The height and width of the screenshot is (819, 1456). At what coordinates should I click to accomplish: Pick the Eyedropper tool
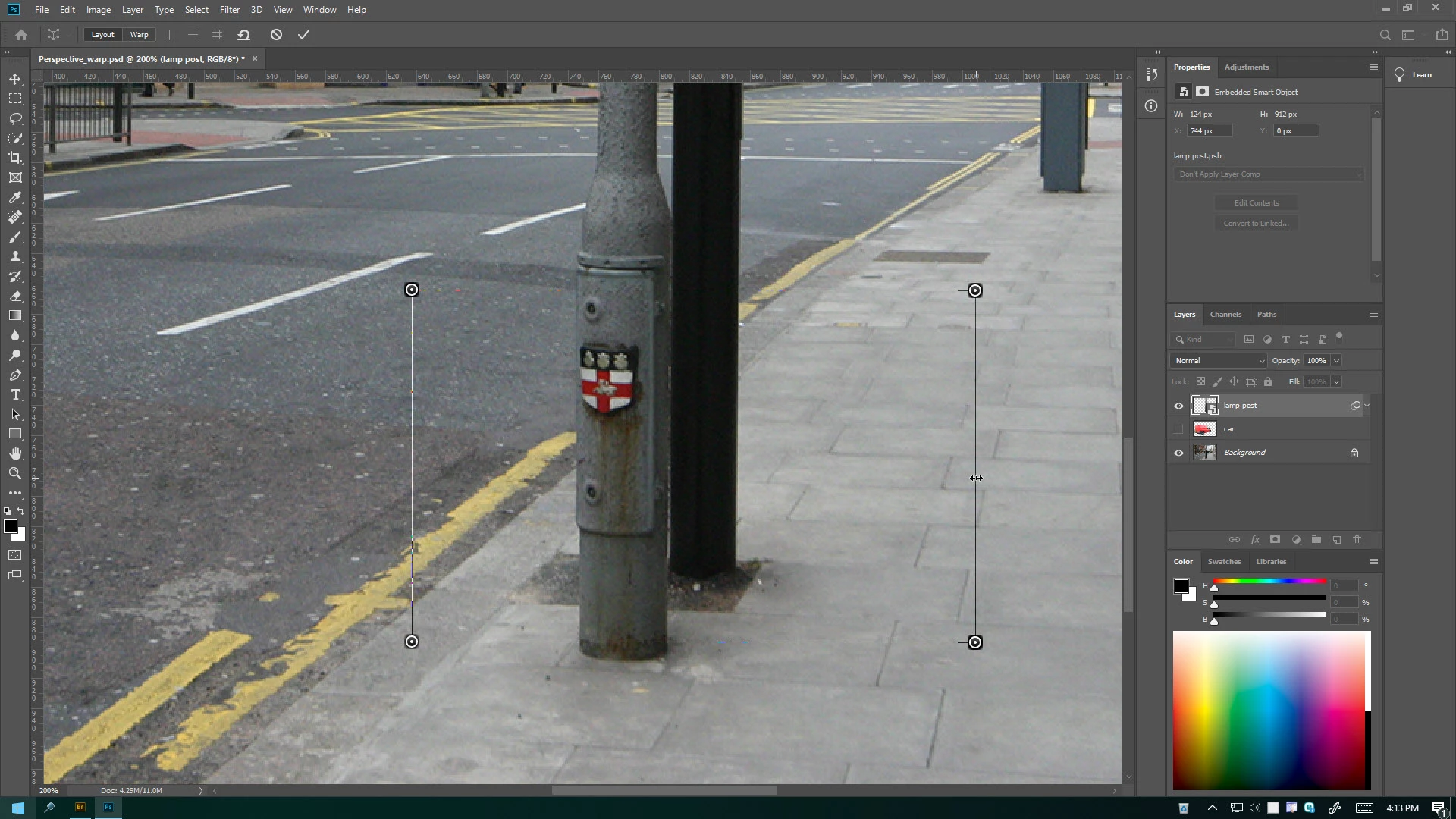pos(15,197)
